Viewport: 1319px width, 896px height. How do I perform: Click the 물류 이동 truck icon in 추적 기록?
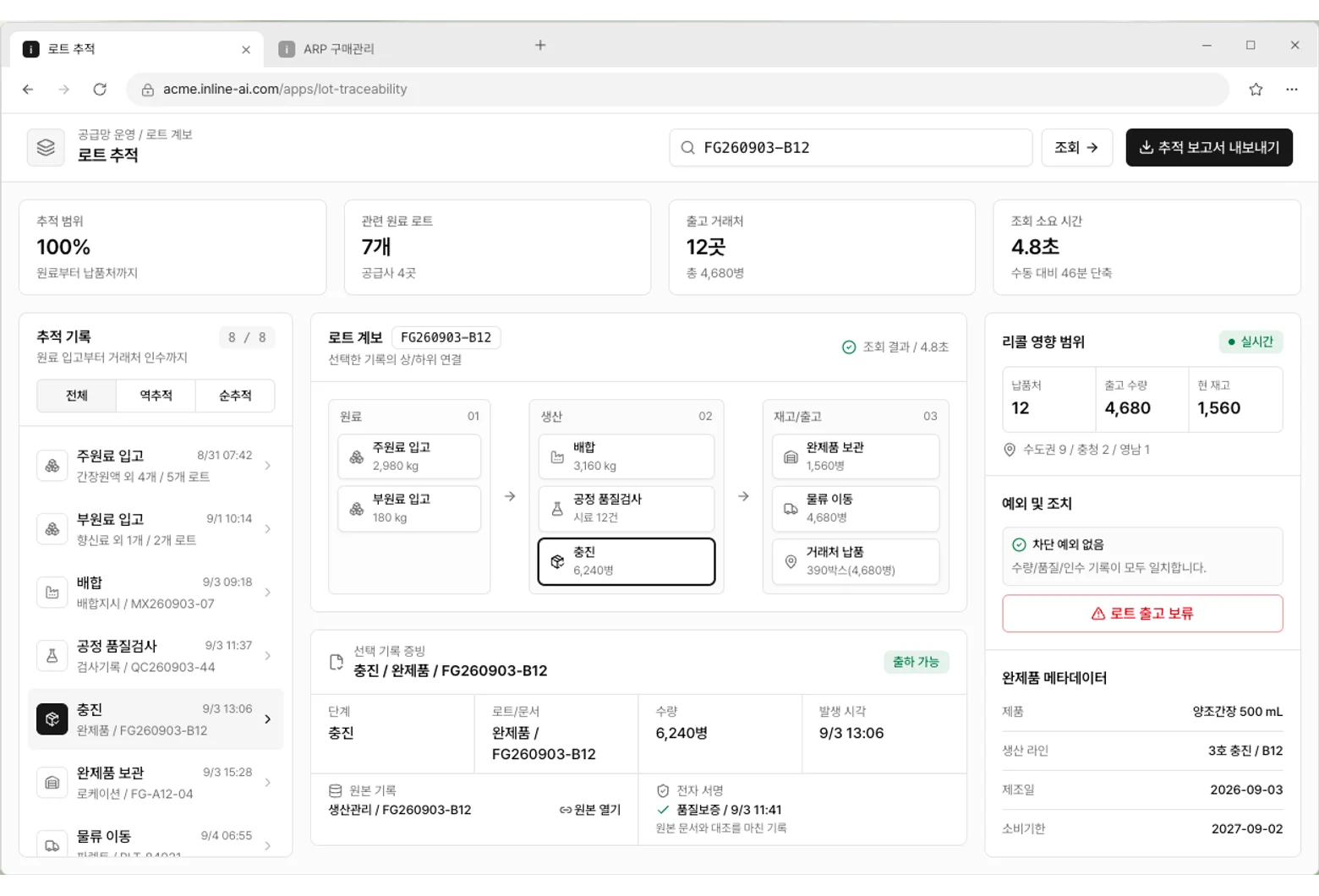pos(52,844)
